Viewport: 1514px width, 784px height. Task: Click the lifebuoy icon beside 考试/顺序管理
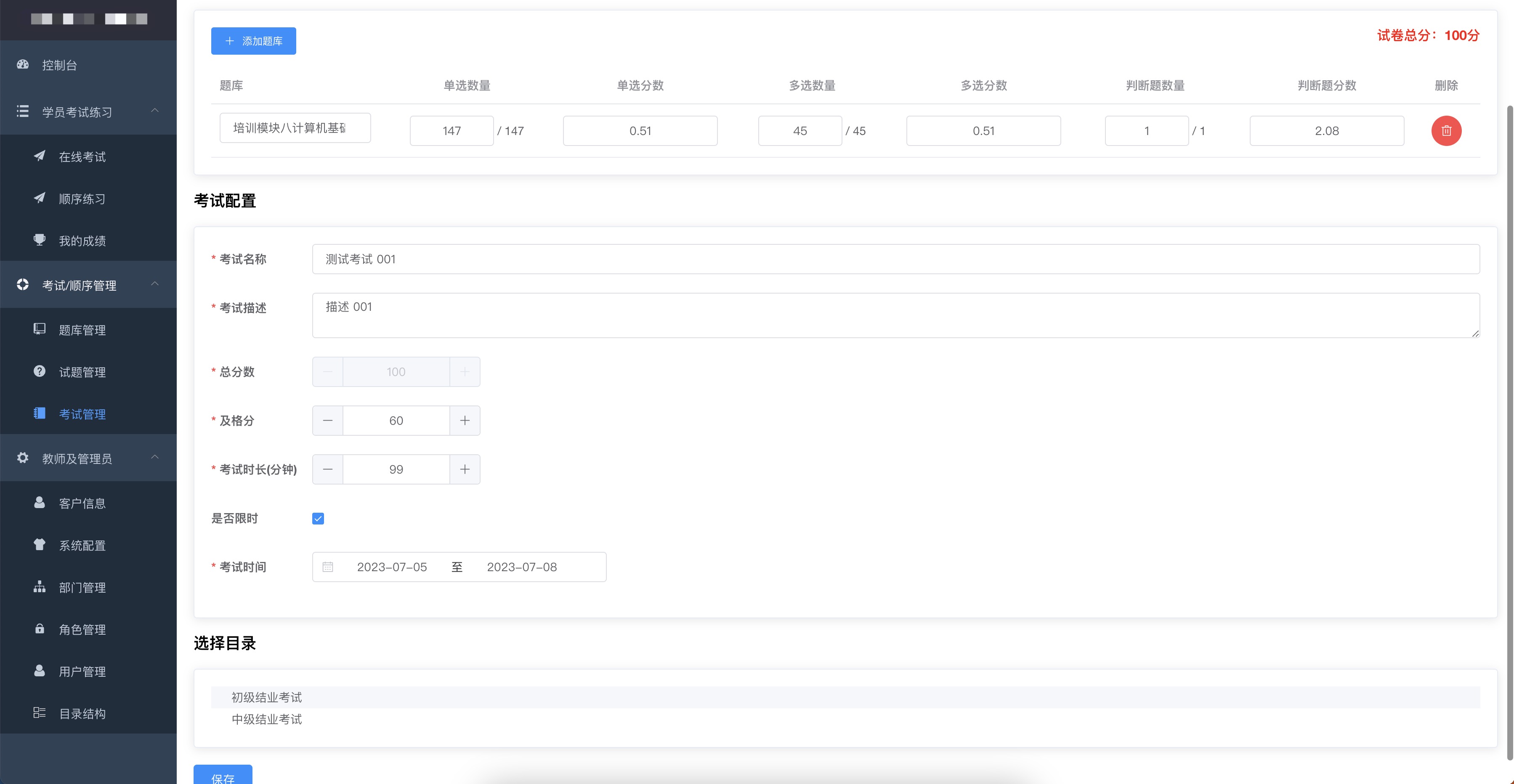click(x=23, y=284)
